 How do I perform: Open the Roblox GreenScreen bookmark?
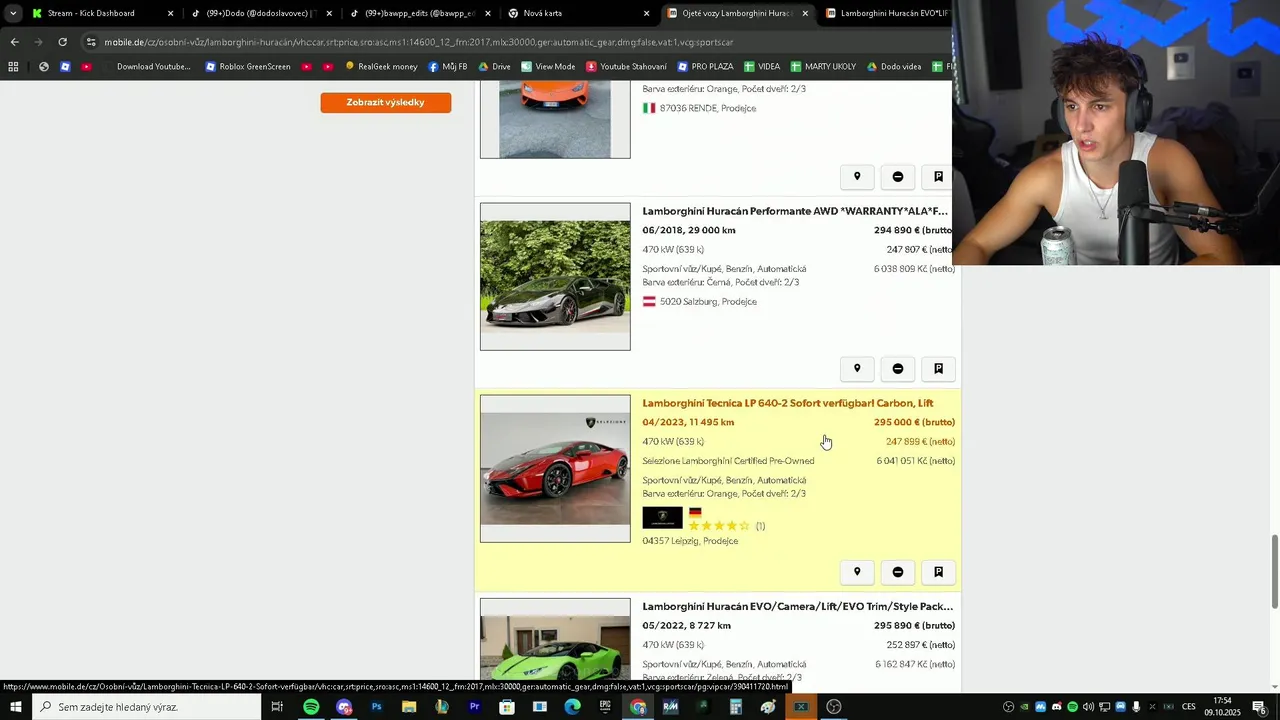248,67
